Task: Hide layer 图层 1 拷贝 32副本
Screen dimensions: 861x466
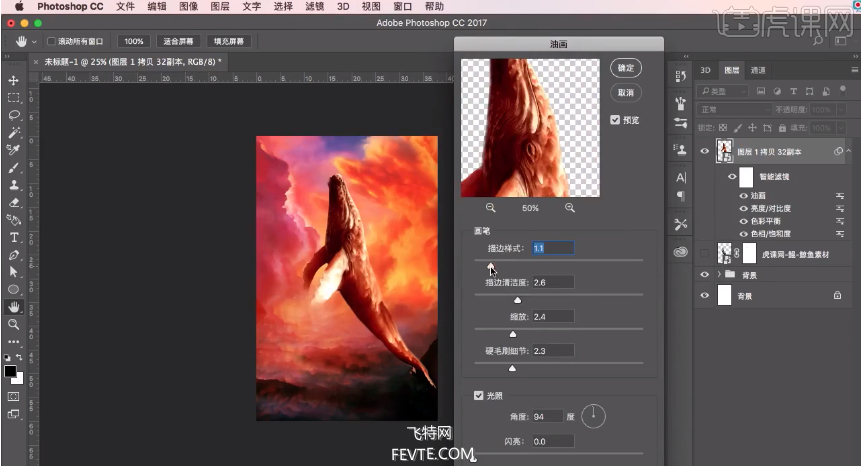Action: click(705, 151)
